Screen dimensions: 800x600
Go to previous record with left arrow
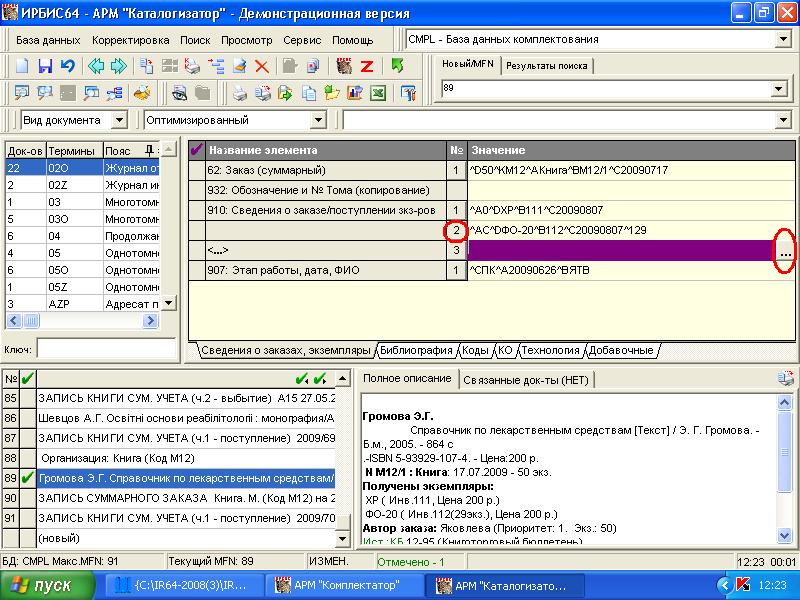(x=96, y=67)
